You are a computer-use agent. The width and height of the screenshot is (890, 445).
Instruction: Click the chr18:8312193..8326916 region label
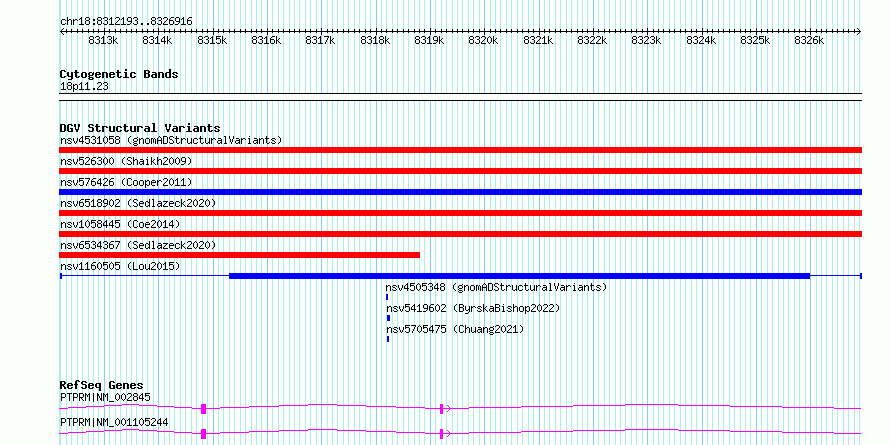(126, 22)
